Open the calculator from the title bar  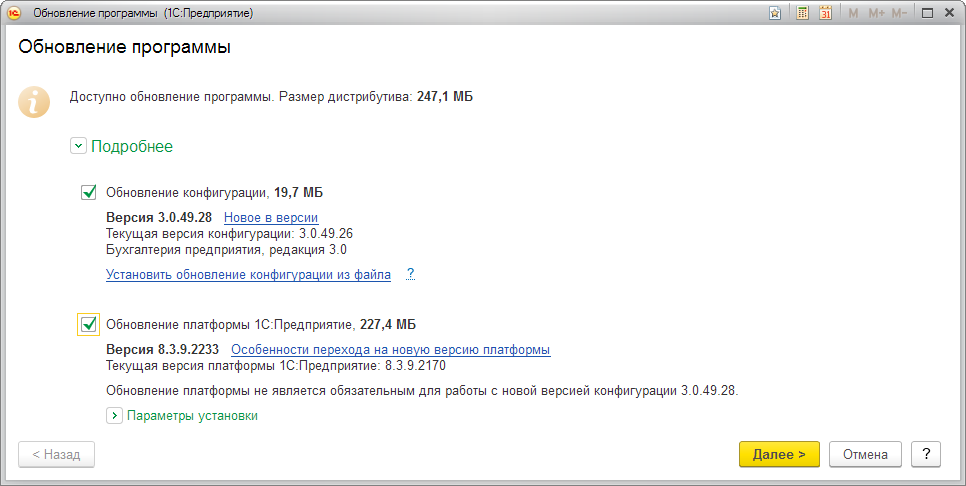pos(802,13)
